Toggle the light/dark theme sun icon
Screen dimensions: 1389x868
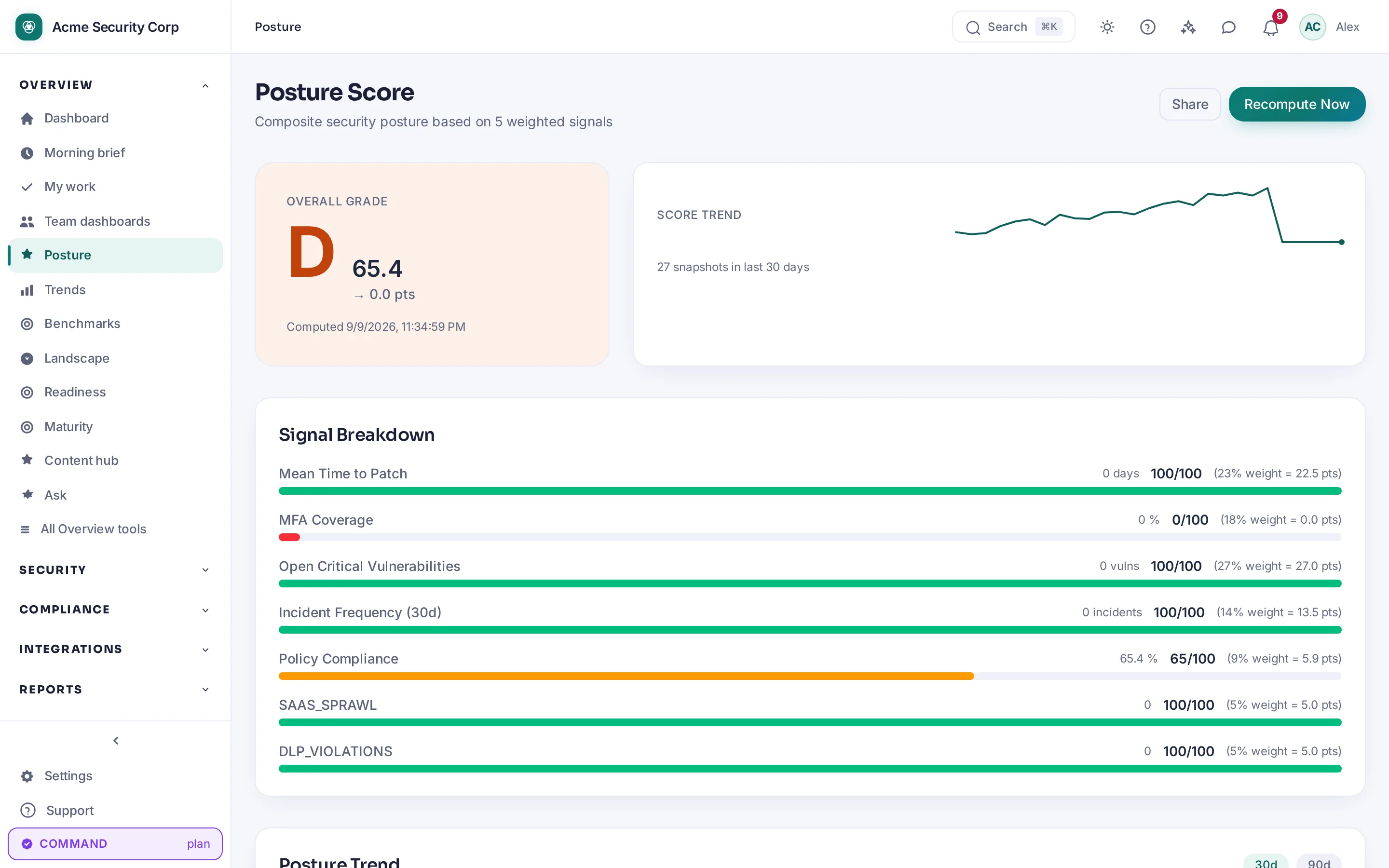tap(1107, 27)
